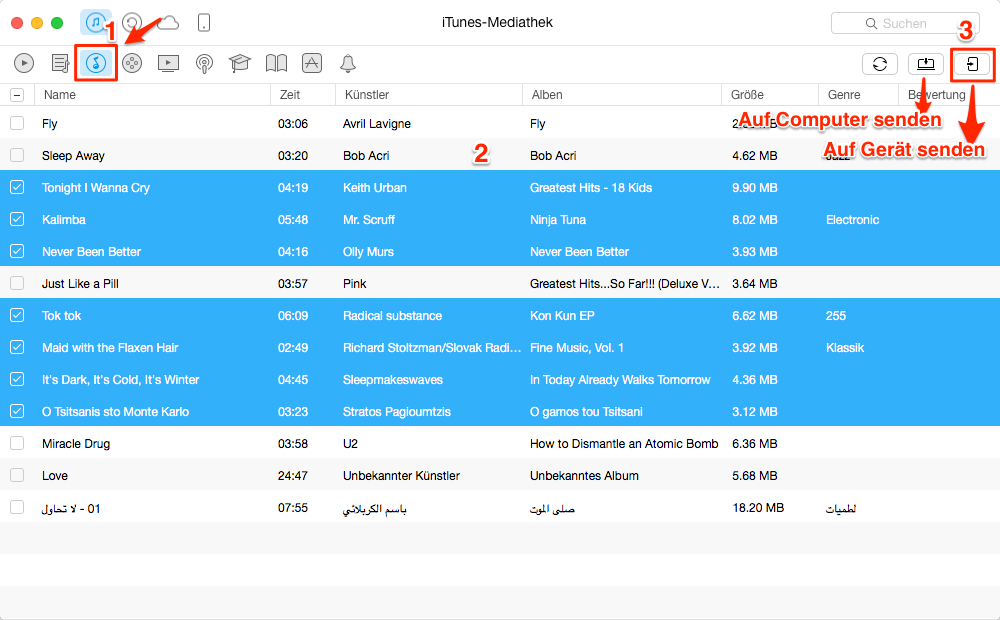
Task: Open the iCloud icon in title bar
Action: [168, 23]
